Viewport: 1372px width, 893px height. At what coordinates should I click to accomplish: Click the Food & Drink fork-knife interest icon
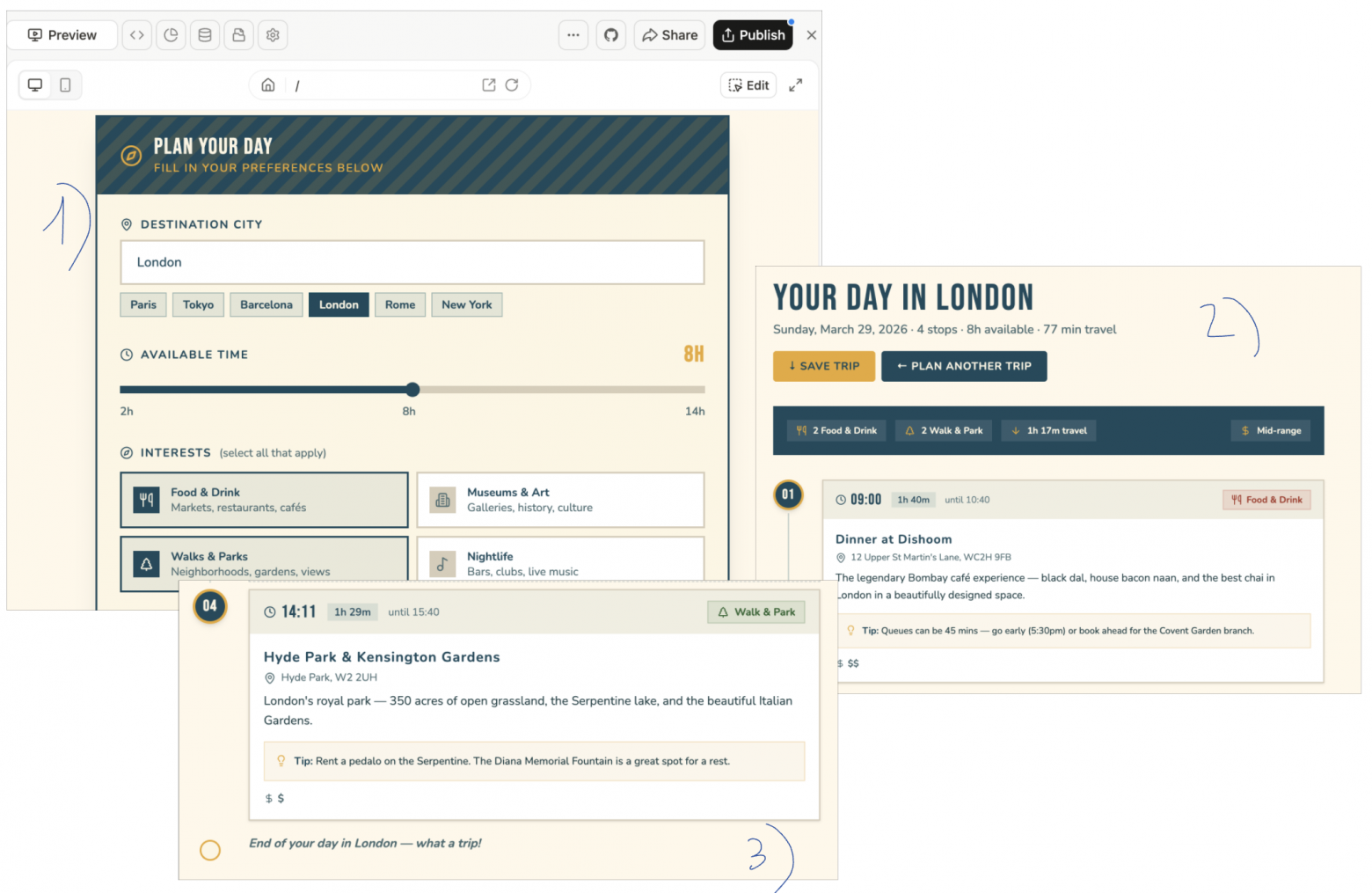[147, 500]
